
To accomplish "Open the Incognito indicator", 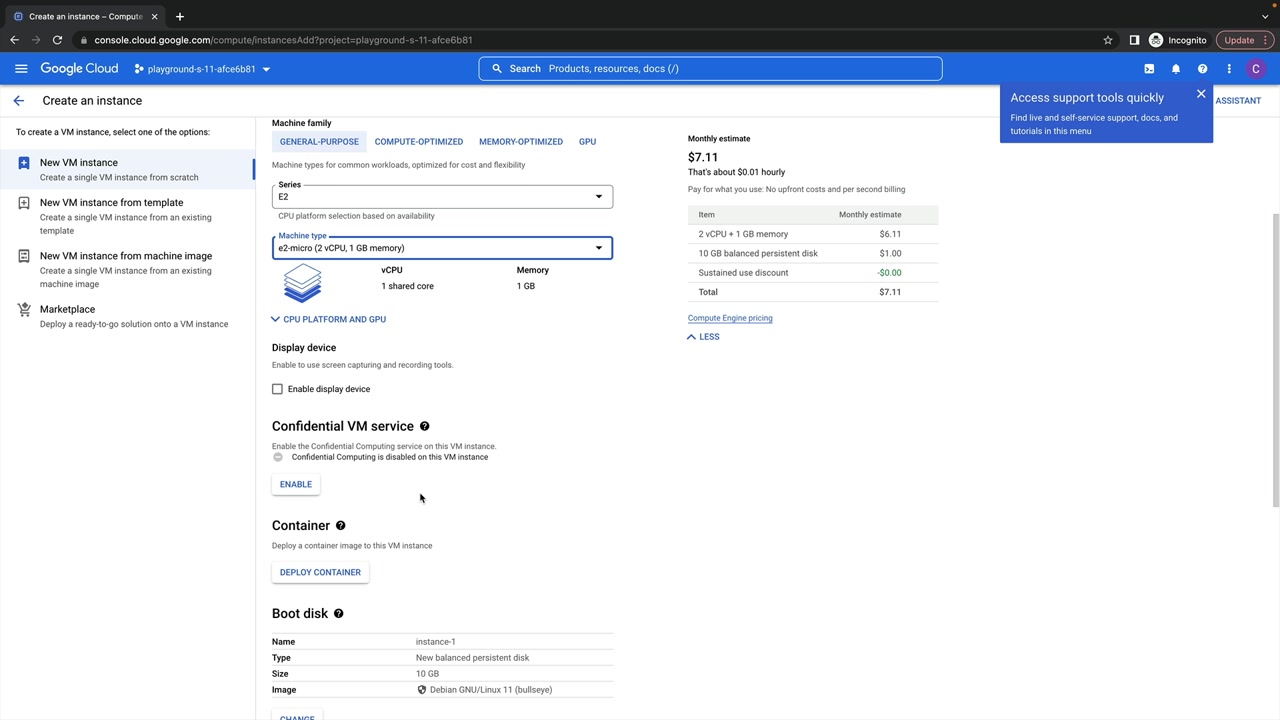I will [x=1178, y=40].
